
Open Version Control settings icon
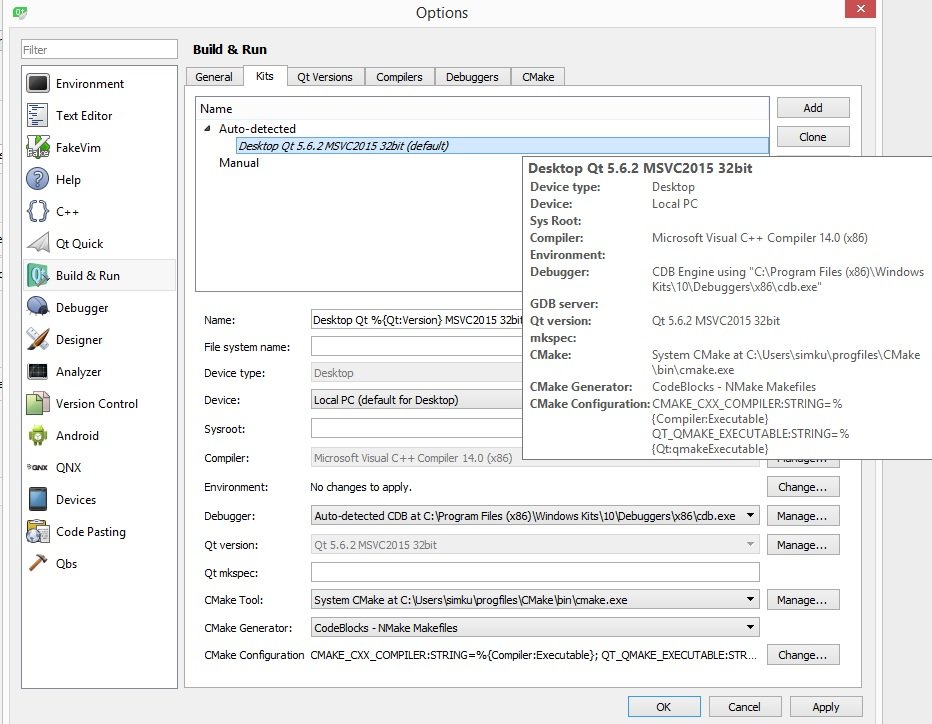point(38,404)
